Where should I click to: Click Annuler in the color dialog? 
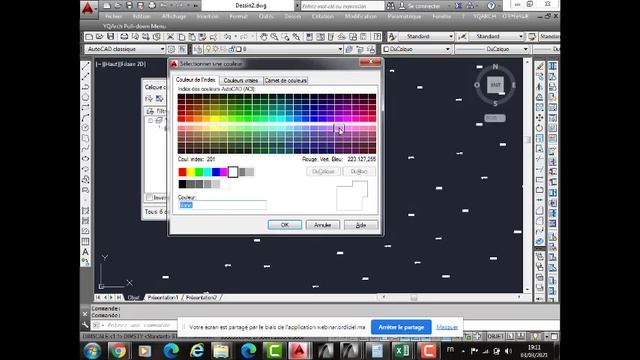[x=322, y=225]
